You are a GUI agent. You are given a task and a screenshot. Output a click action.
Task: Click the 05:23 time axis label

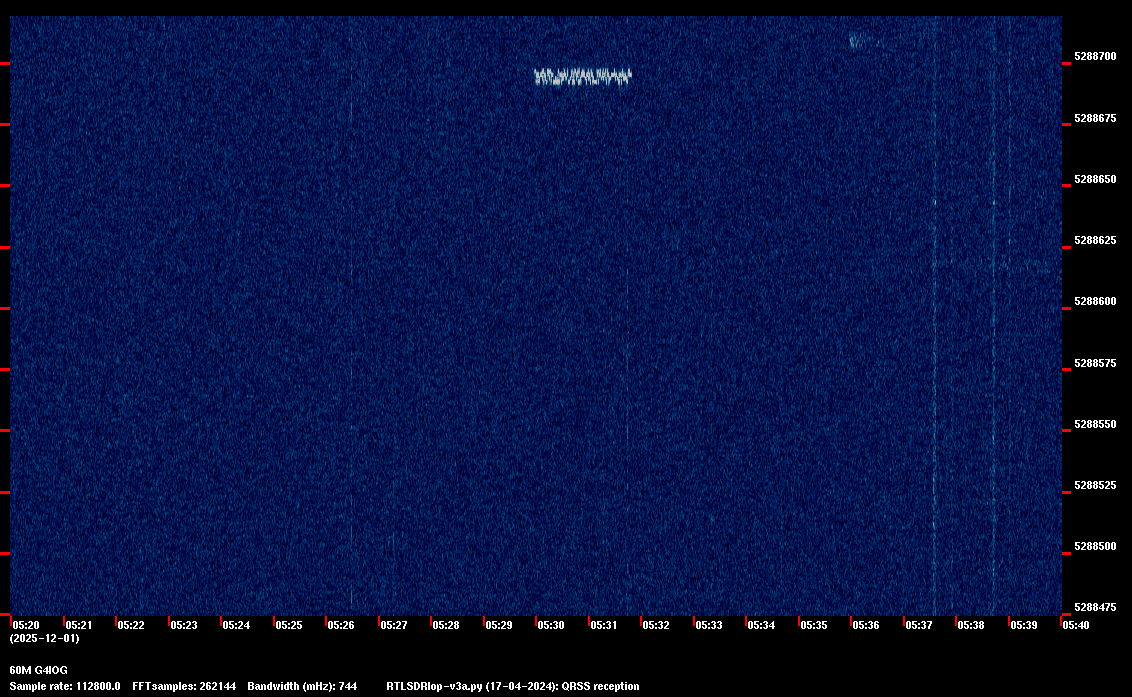[x=183, y=625]
